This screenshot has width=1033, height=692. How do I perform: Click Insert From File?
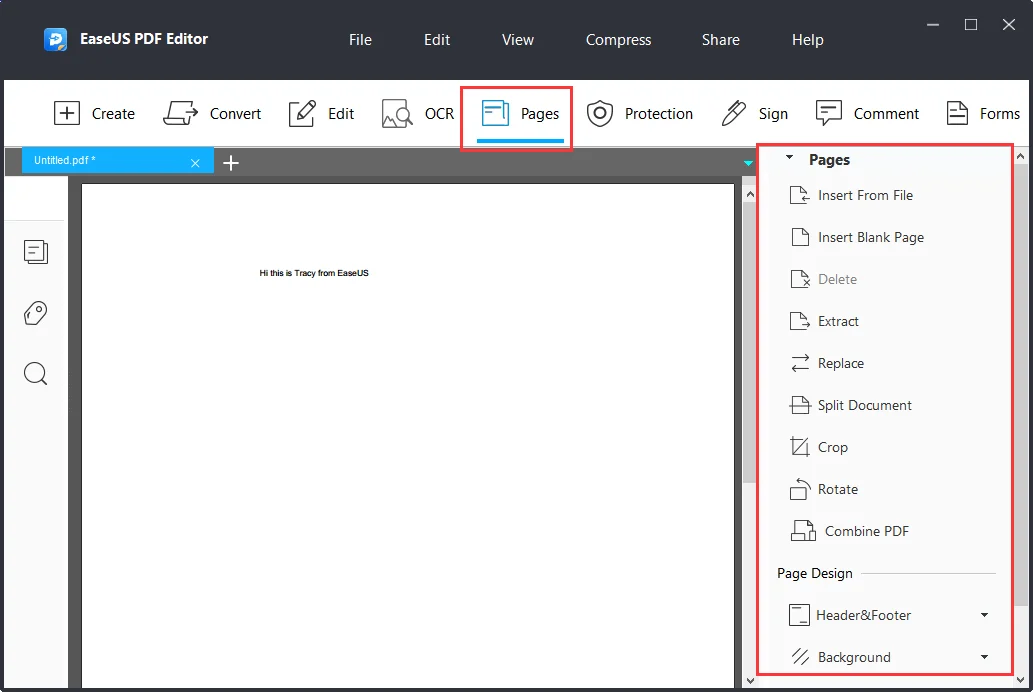pos(851,195)
